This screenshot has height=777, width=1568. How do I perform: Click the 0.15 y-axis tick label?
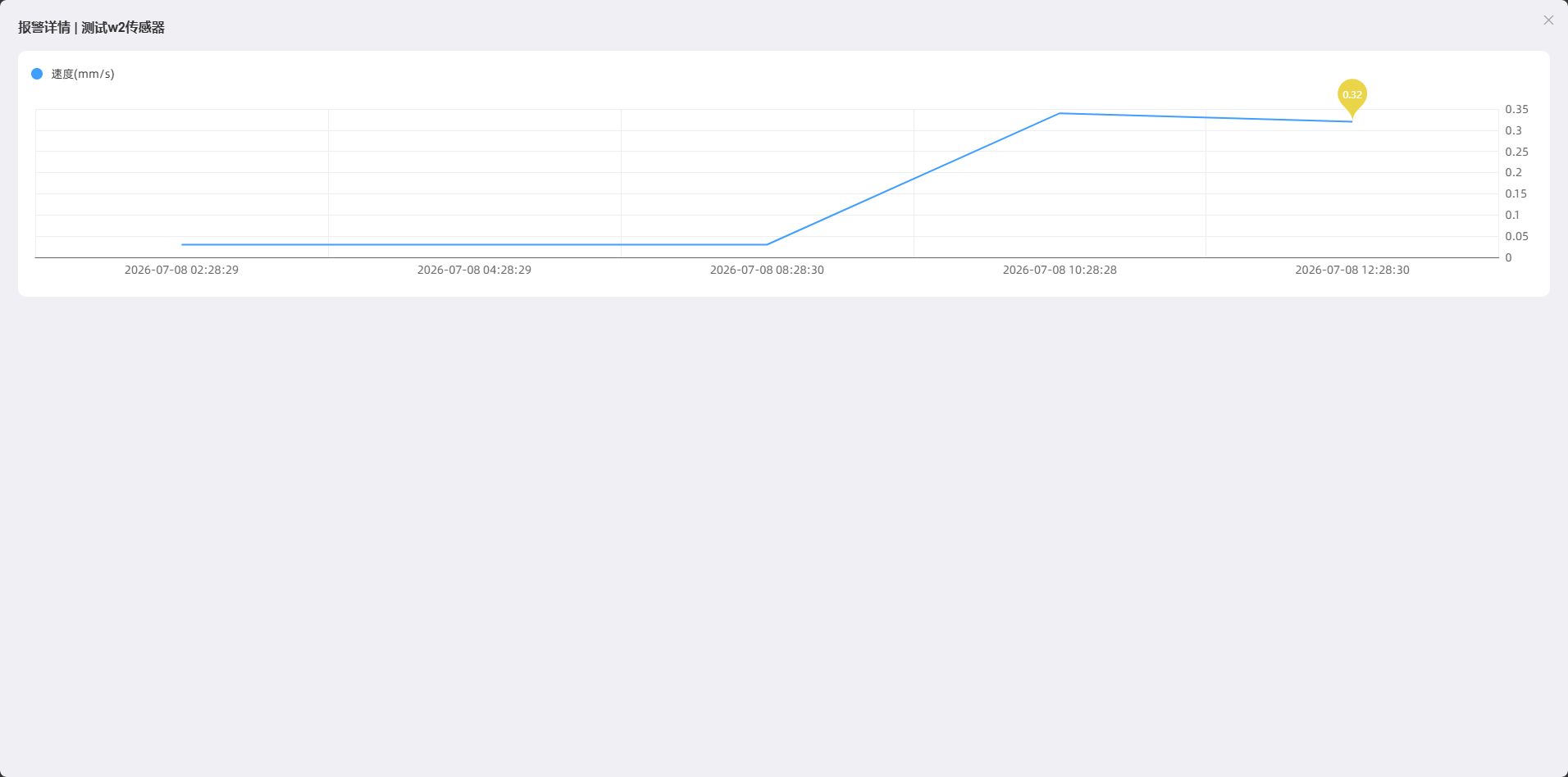(x=1516, y=193)
